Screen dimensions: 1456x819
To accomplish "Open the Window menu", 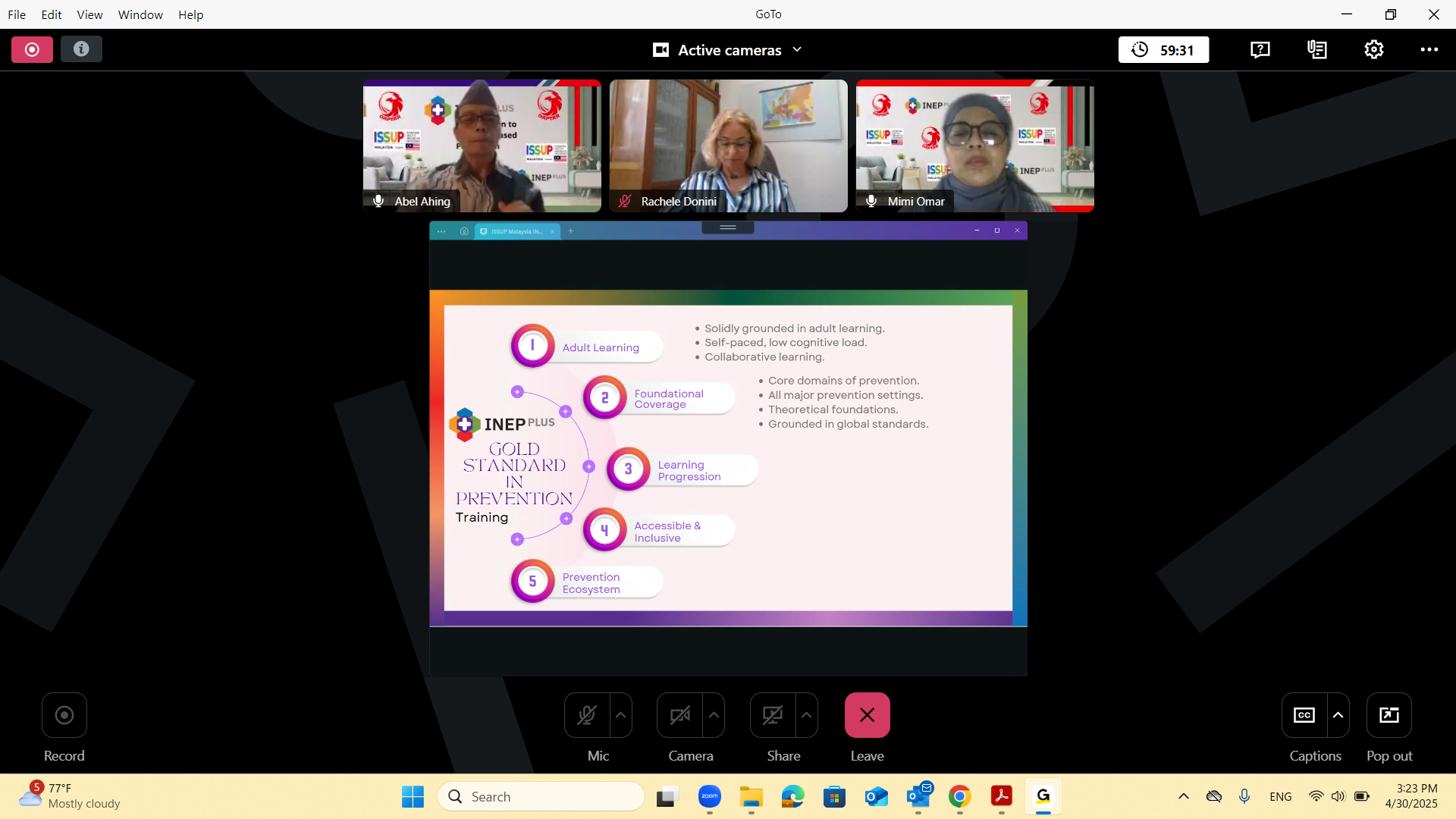I will tap(140, 14).
